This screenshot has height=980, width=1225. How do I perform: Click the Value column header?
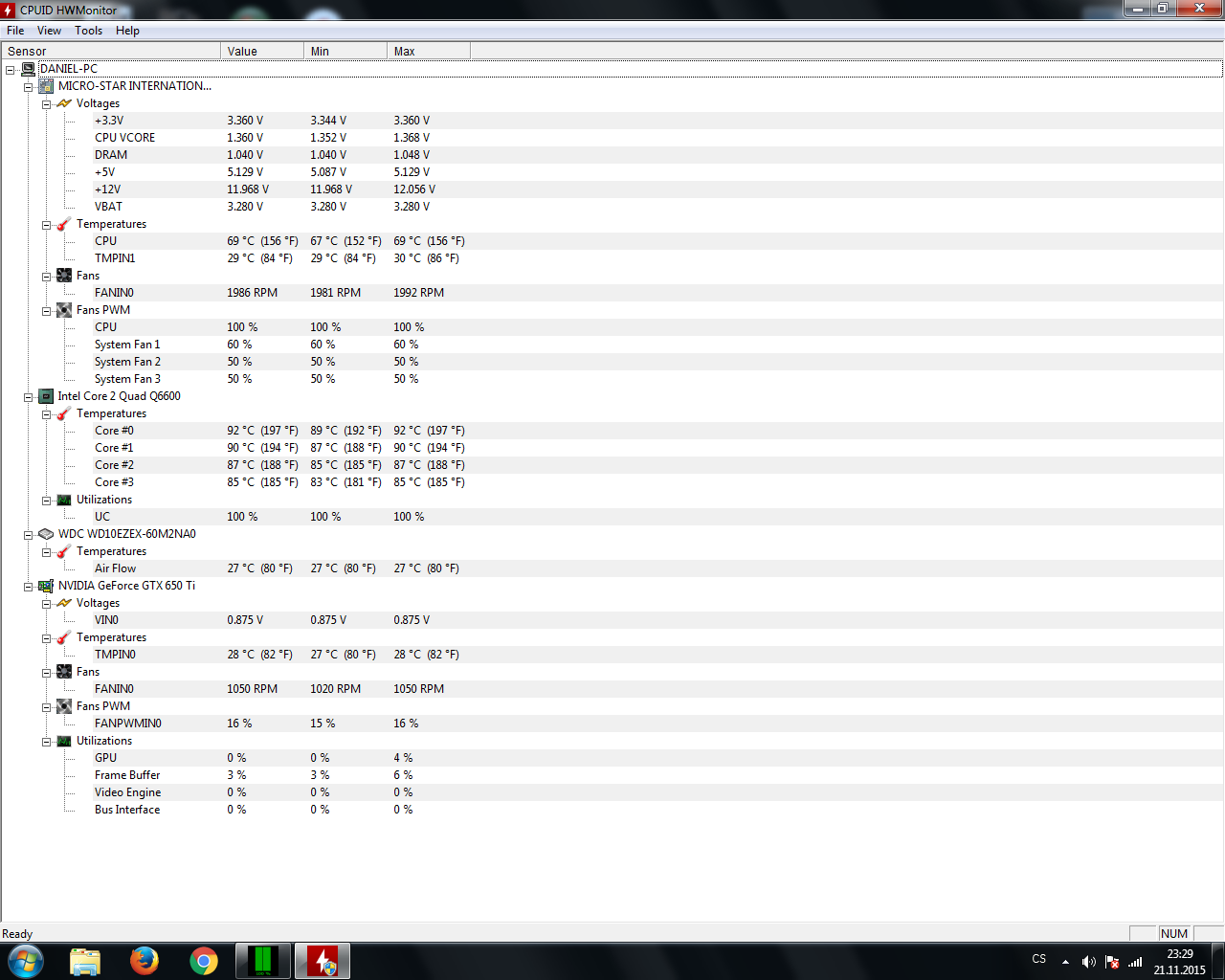262,51
